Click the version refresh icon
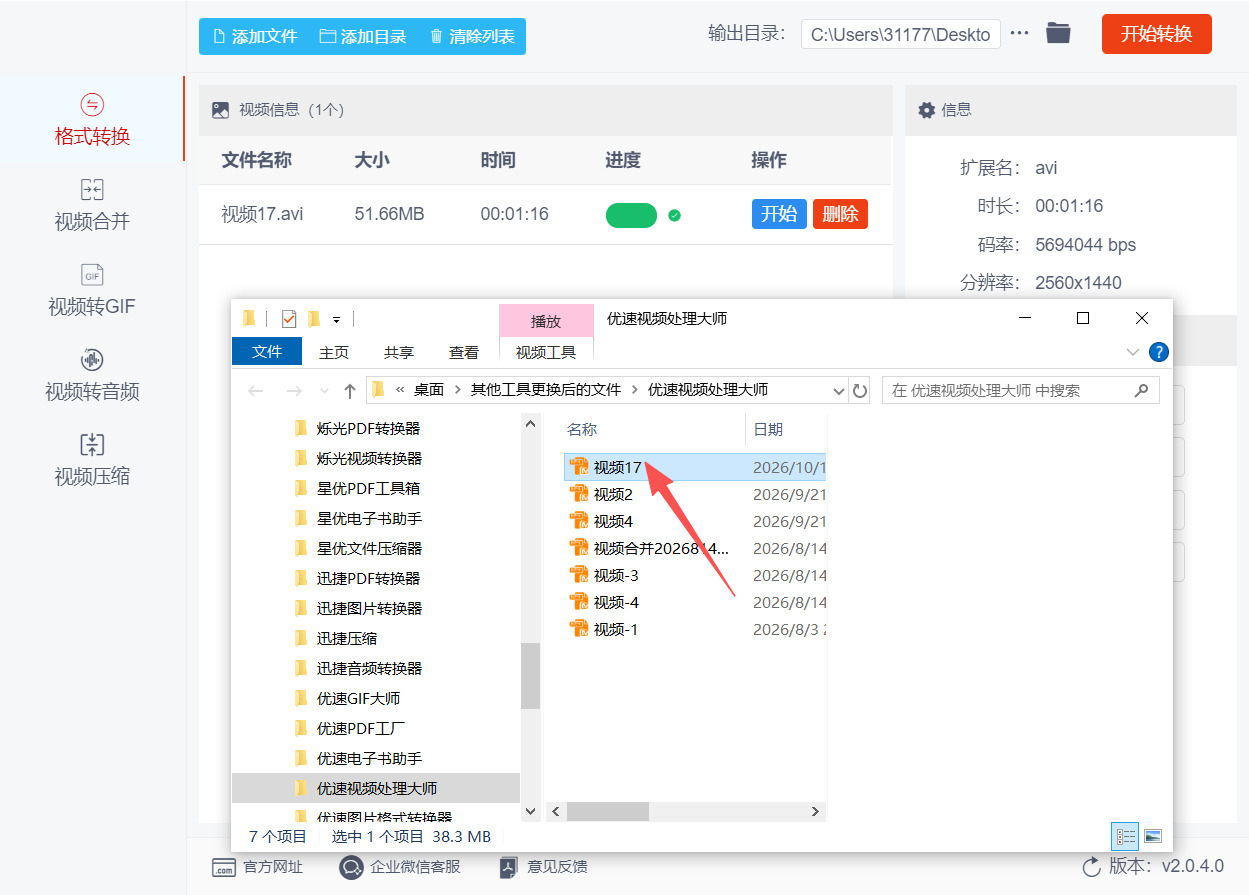This screenshot has width=1249, height=895. click(1091, 866)
